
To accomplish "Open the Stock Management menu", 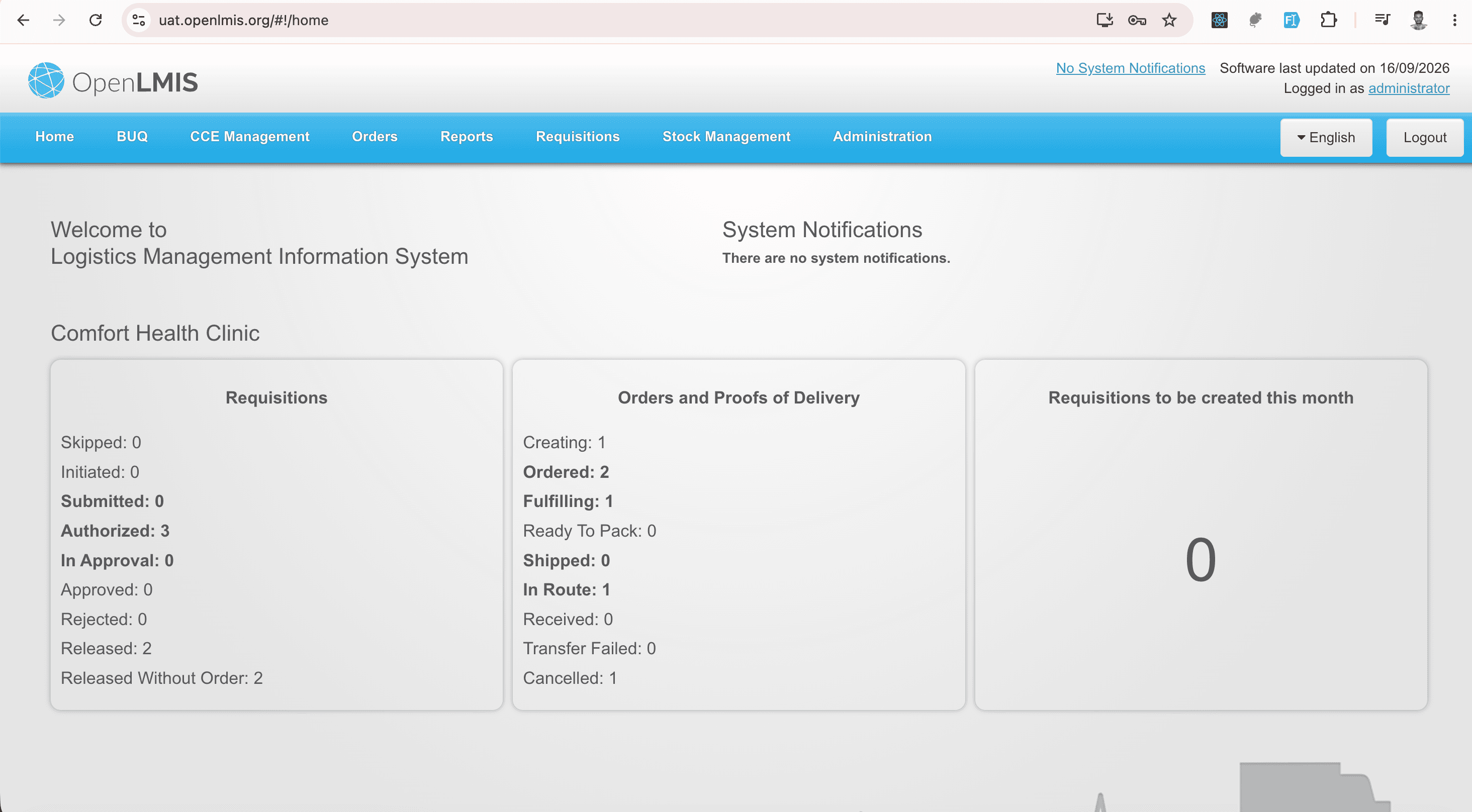I will click(726, 137).
